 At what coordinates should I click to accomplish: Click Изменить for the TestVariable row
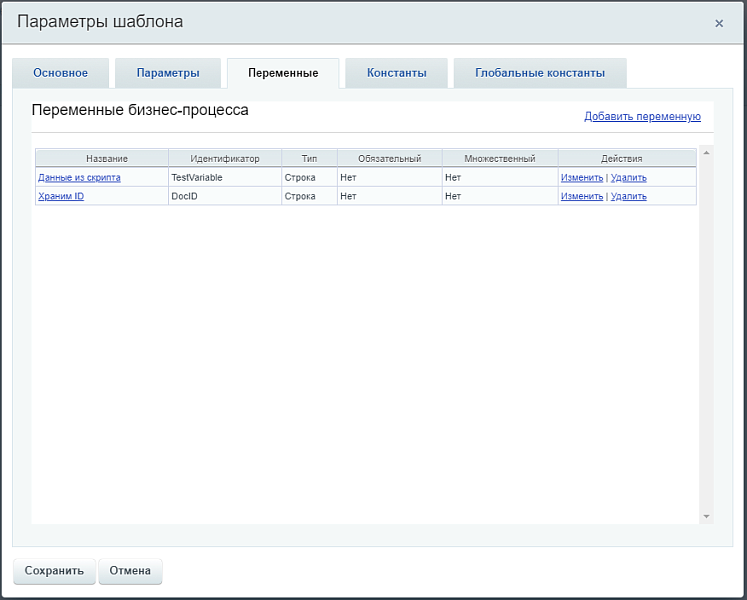pos(581,177)
